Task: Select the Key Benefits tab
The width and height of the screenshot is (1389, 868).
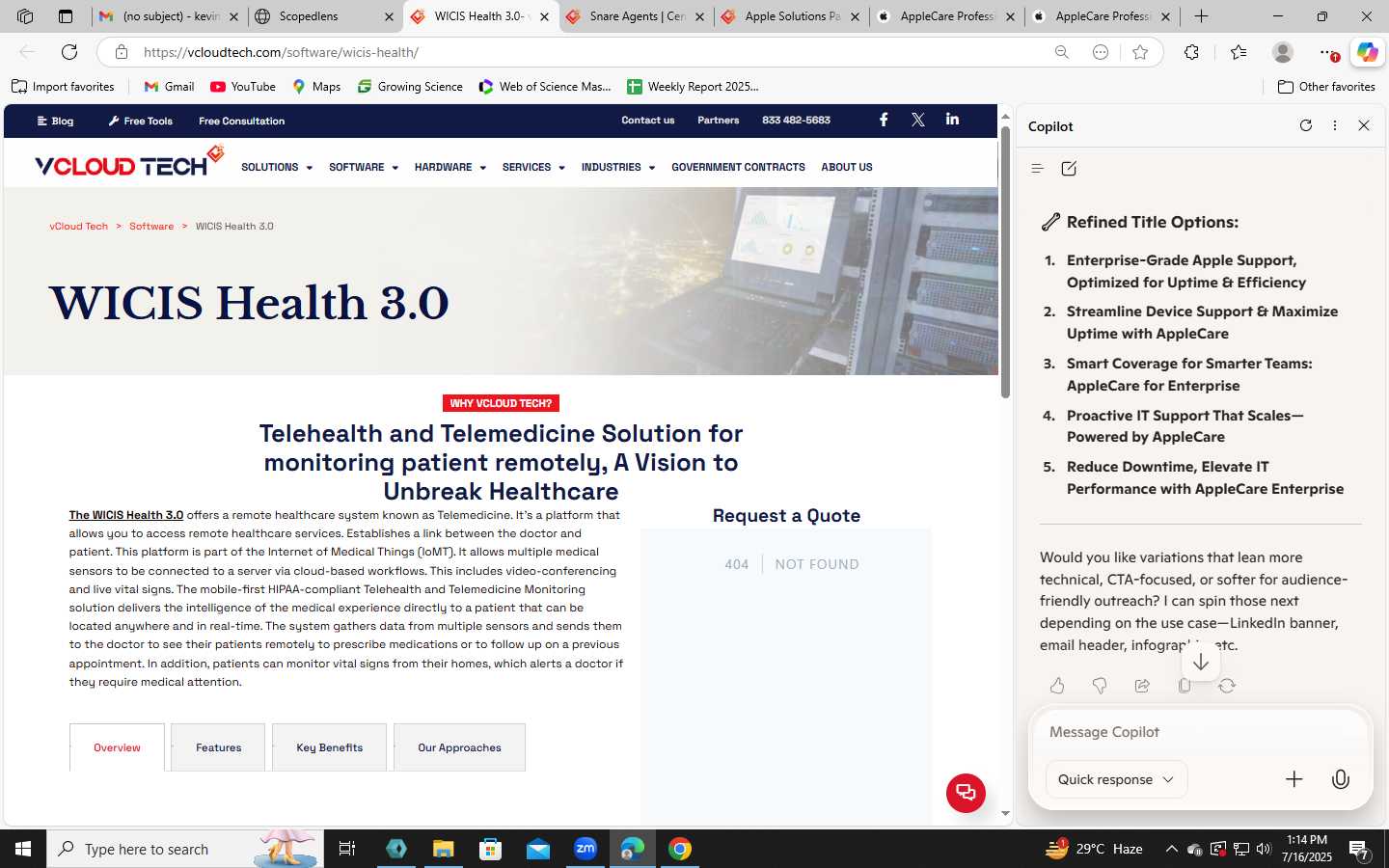Action: [x=329, y=747]
